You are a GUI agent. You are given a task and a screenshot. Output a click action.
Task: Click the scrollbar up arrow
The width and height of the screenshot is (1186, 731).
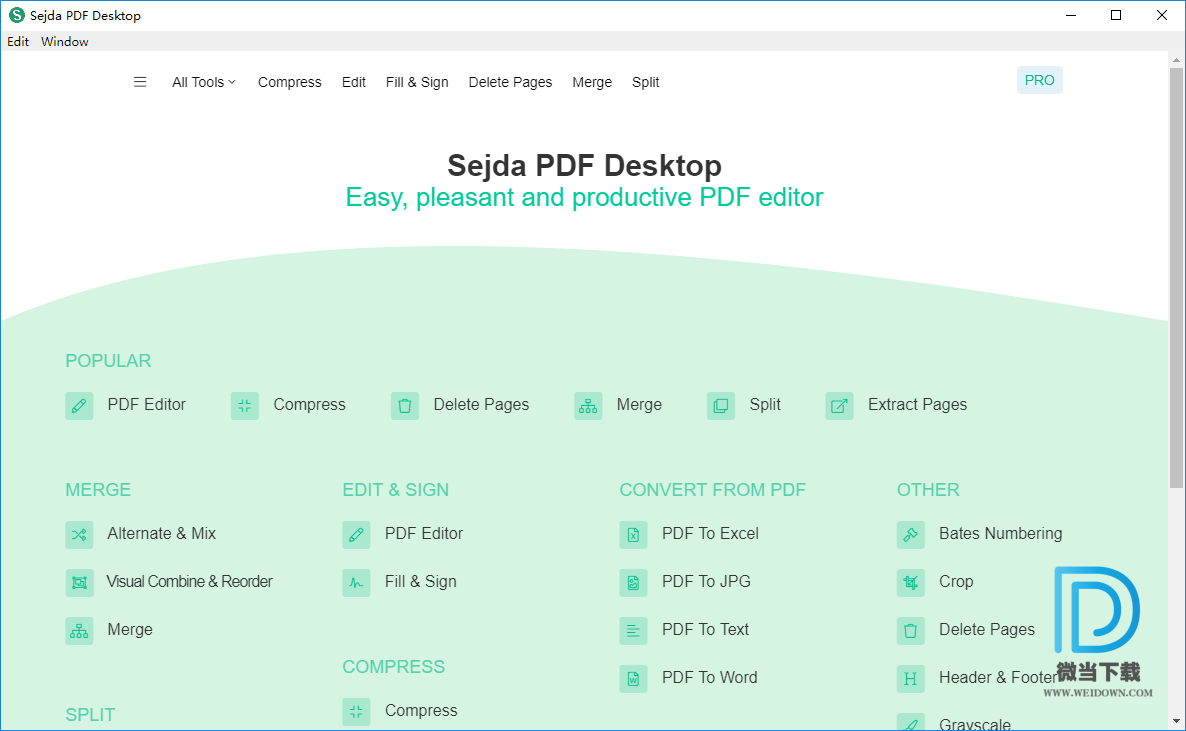[1176, 59]
